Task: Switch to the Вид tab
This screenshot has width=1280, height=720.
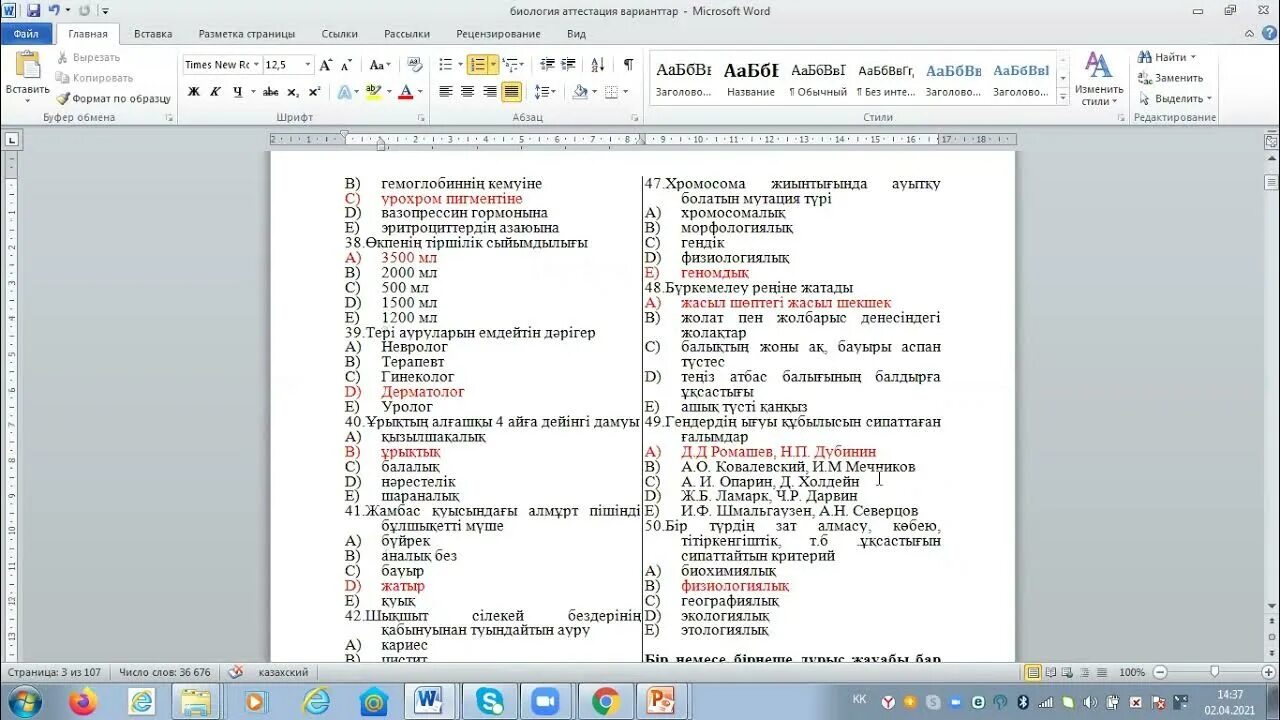Action: (576, 34)
